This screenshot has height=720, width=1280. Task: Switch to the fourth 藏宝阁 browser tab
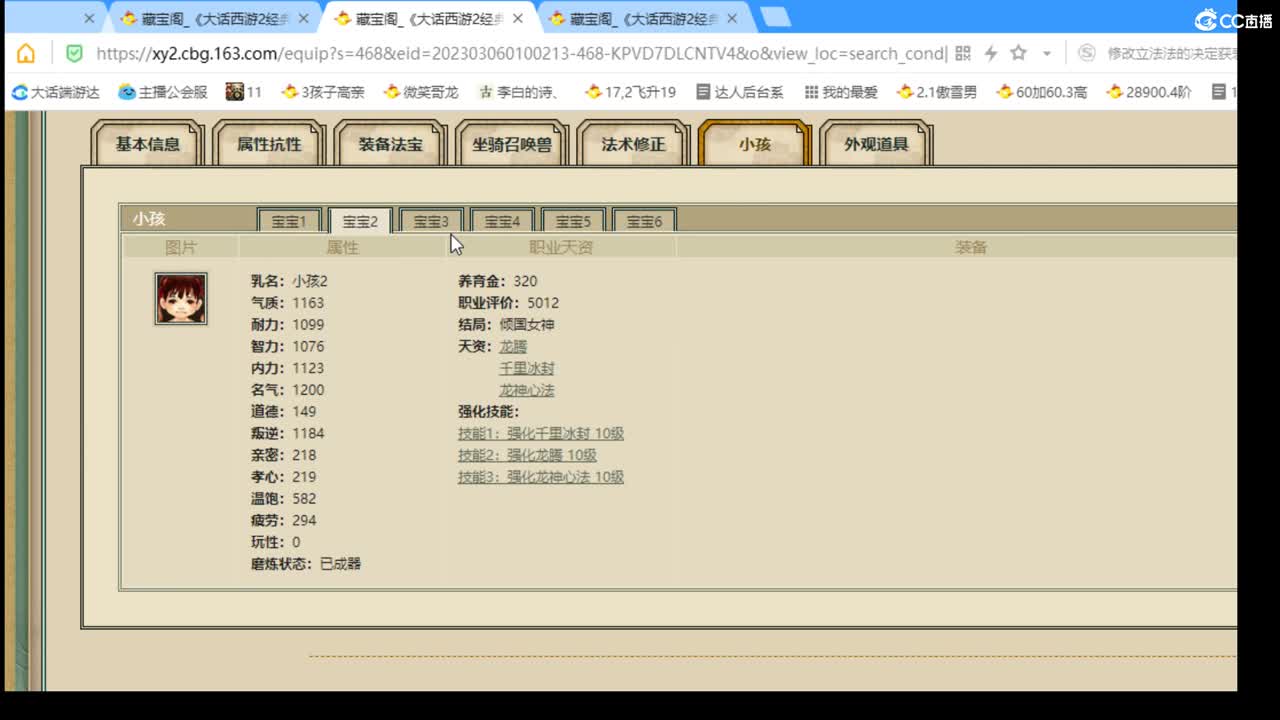click(x=645, y=18)
